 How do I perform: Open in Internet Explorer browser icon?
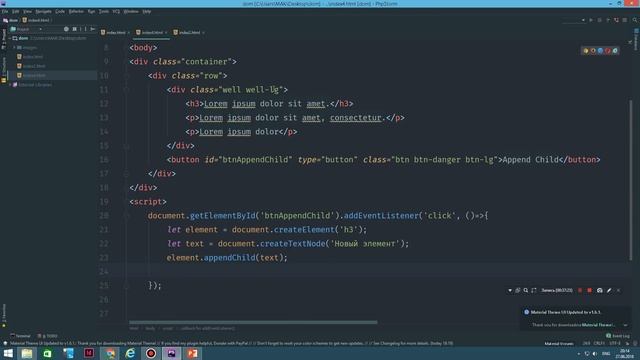point(615,51)
